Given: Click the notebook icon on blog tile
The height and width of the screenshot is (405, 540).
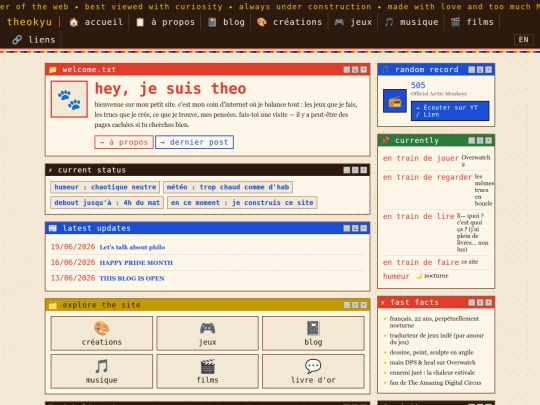Looking at the screenshot, I should pos(313,328).
